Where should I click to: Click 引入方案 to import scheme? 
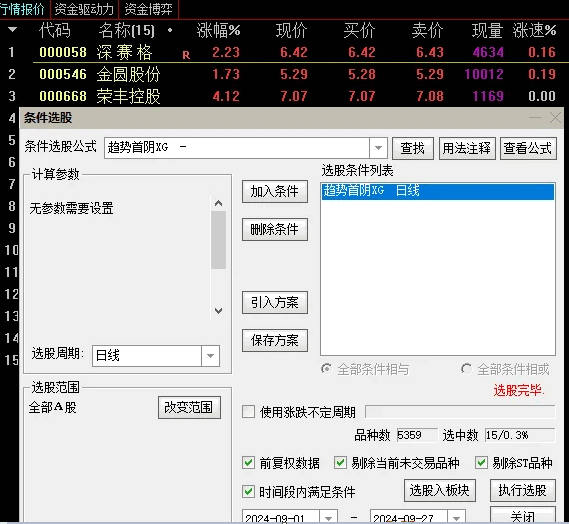click(275, 302)
